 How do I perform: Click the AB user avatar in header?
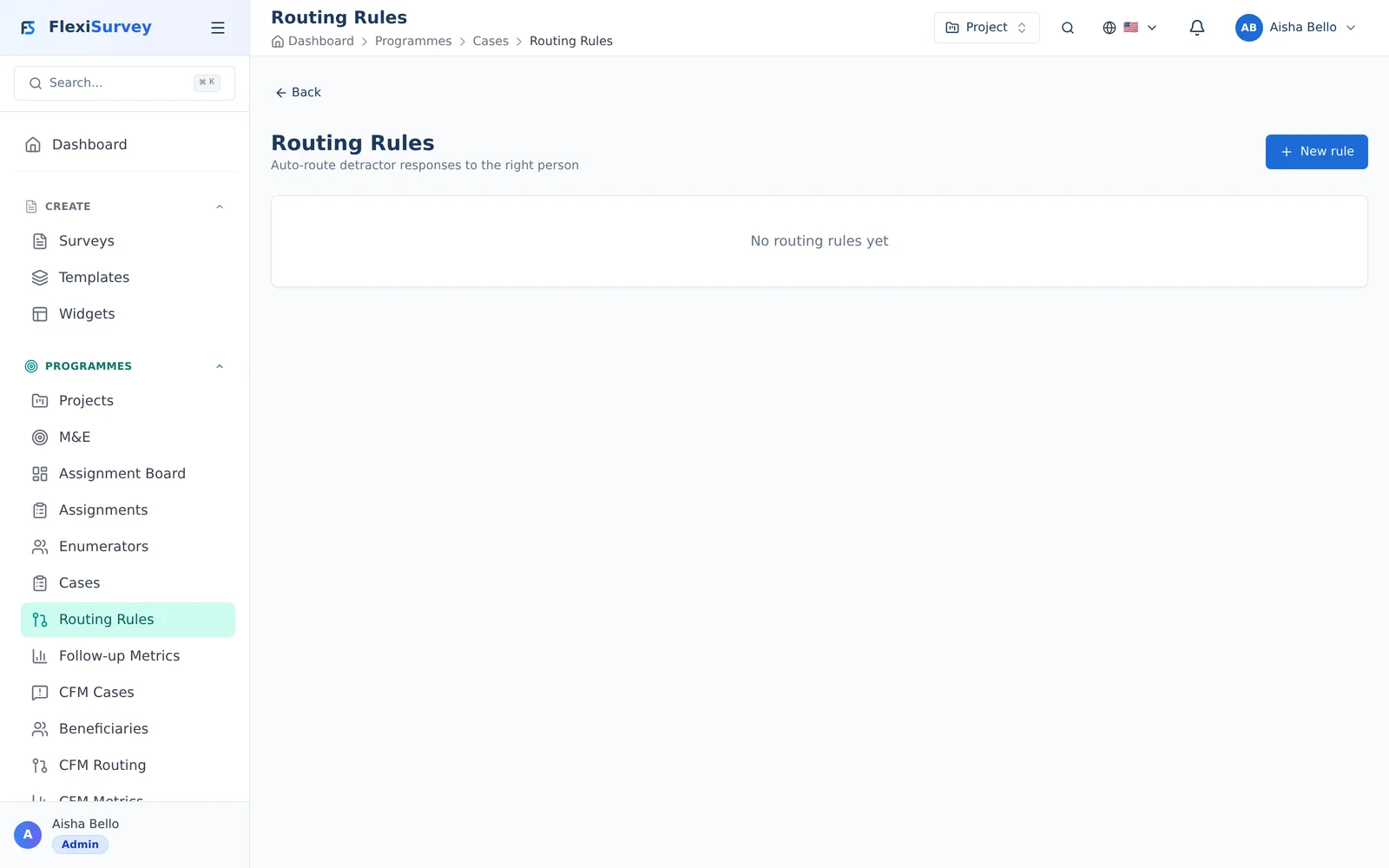coord(1248,28)
